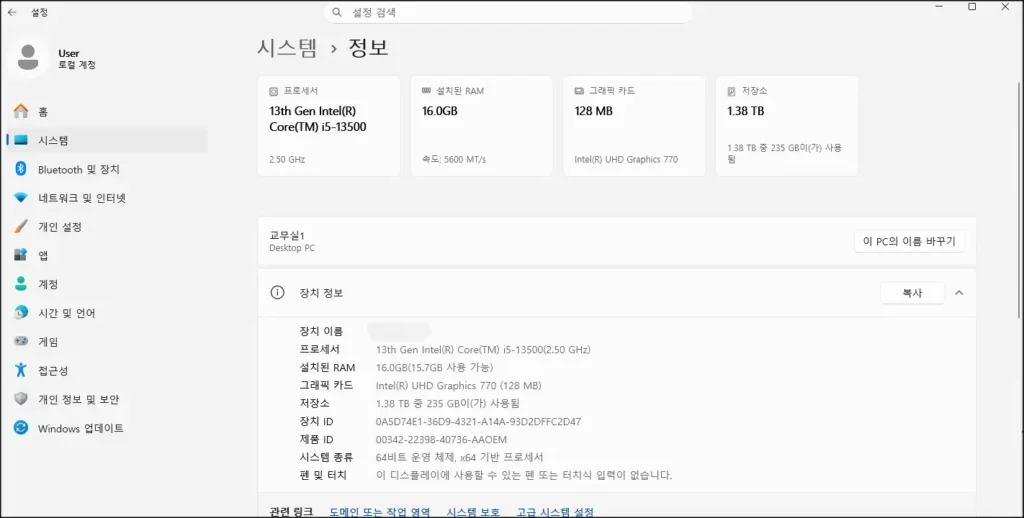Viewport: 1024px width, 518px height.
Task: Click the Bluetooth icon in sidebar
Action: [x=21, y=169]
